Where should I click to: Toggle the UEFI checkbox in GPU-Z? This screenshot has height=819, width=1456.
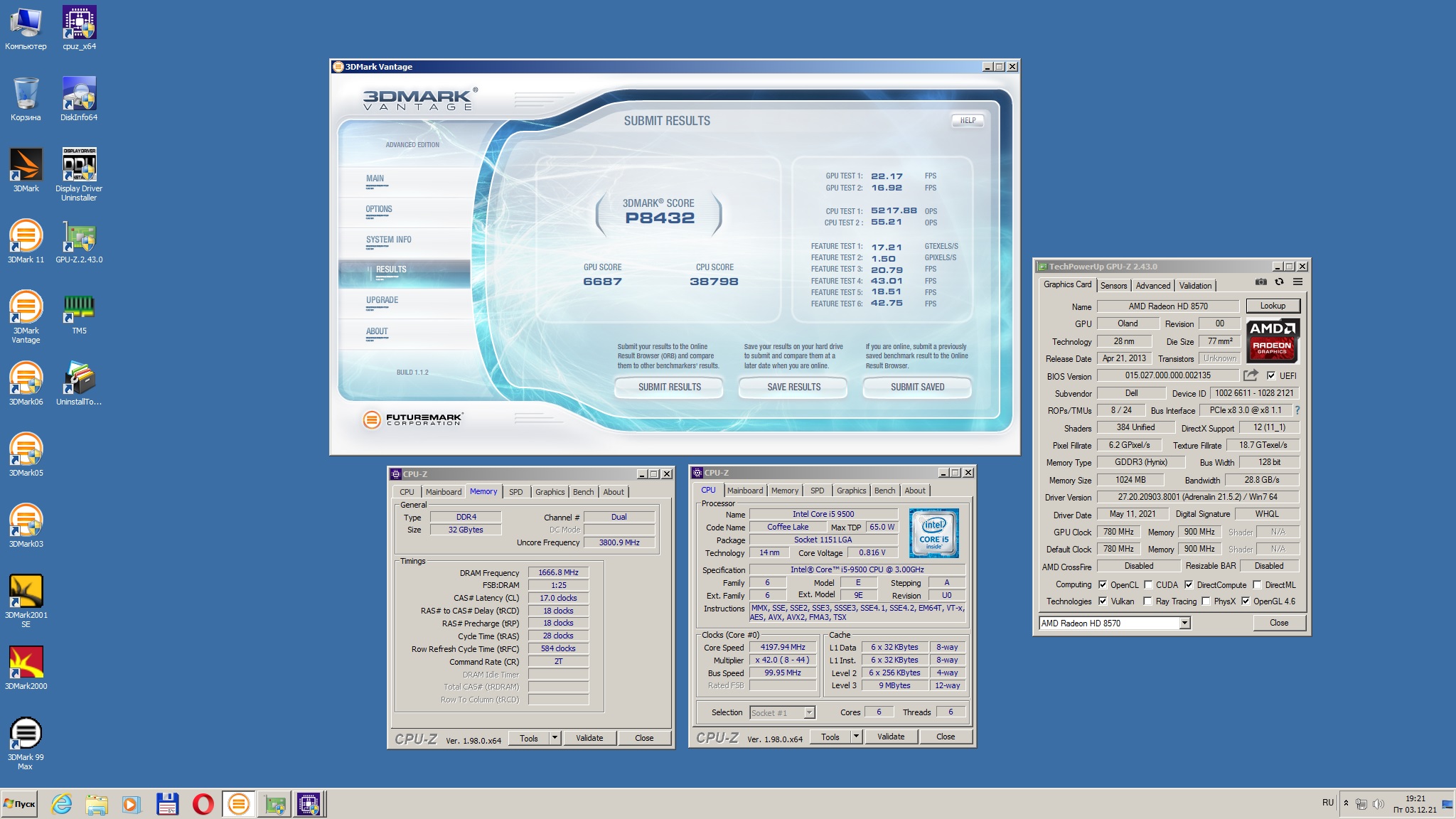(x=1271, y=375)
